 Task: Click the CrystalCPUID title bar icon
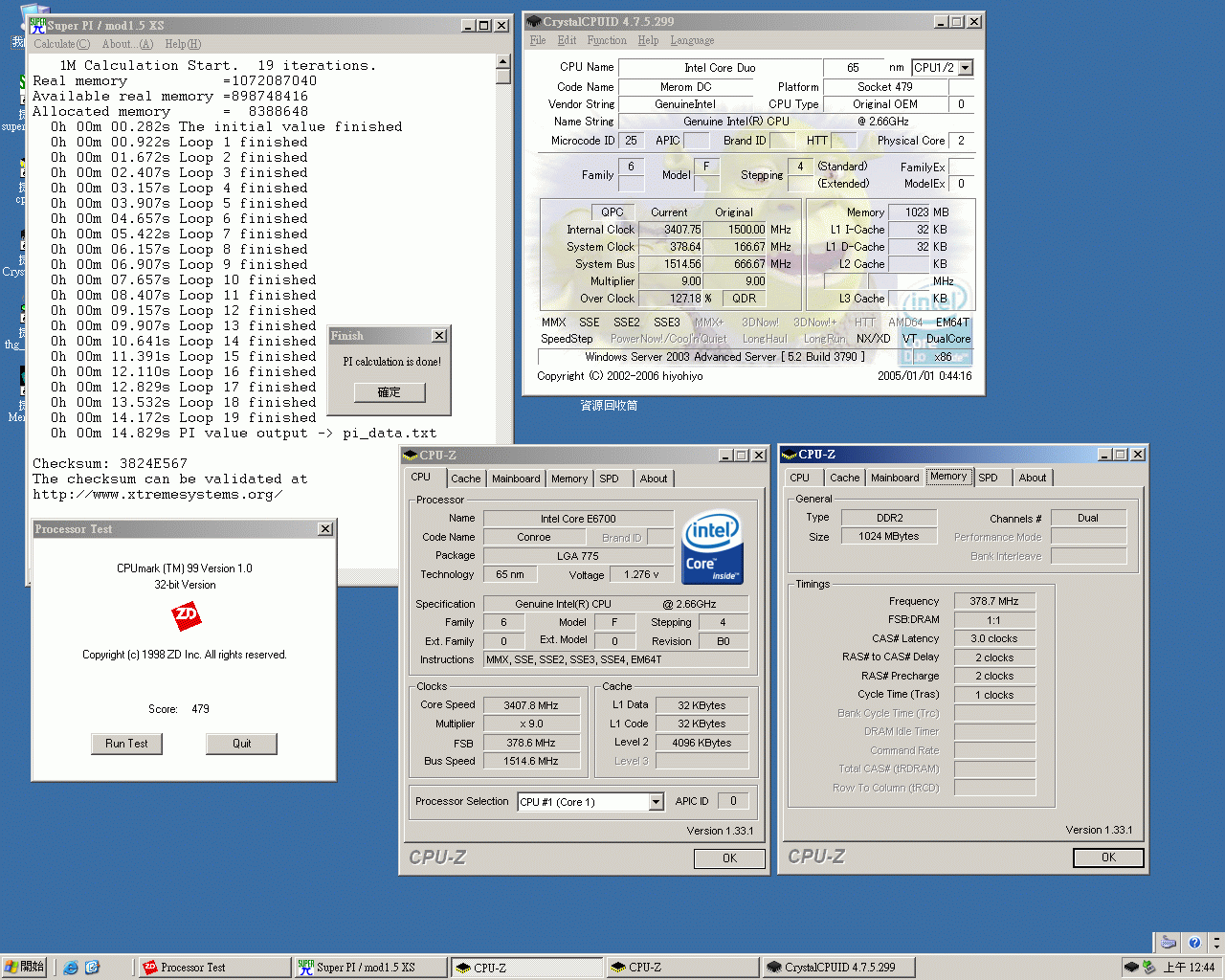534,21
